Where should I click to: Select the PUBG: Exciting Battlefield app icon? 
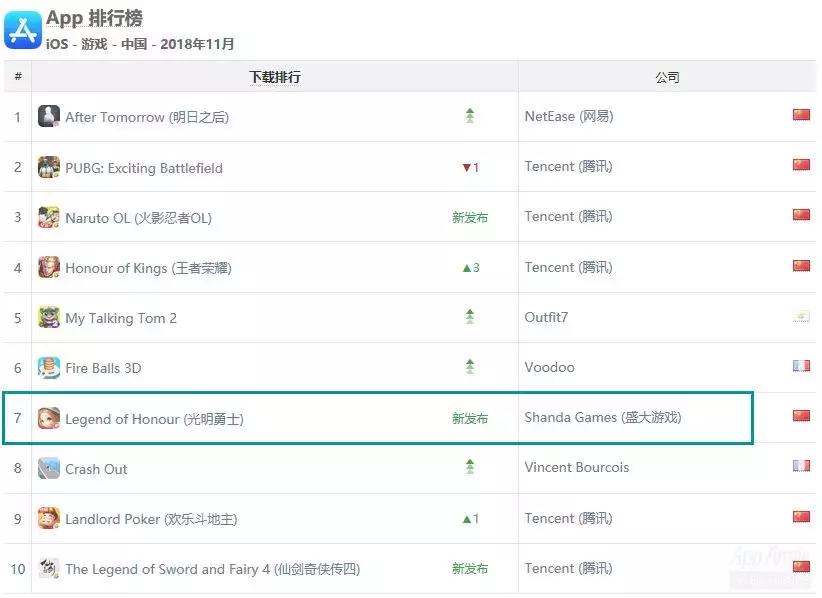click(x=48, y=166)
